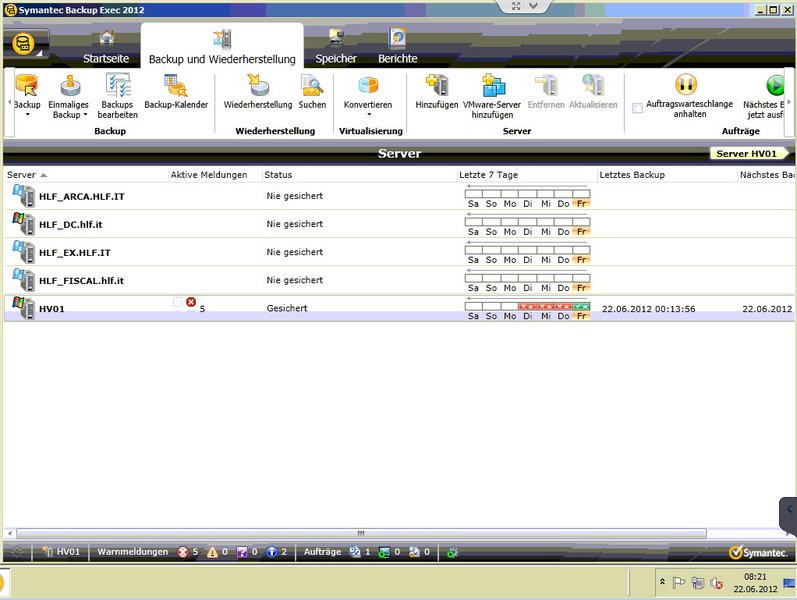Click the Auftragswarteschlange anhalten pause icon
The height and width of the screenshot is (600, 797).
pos(686,84)
